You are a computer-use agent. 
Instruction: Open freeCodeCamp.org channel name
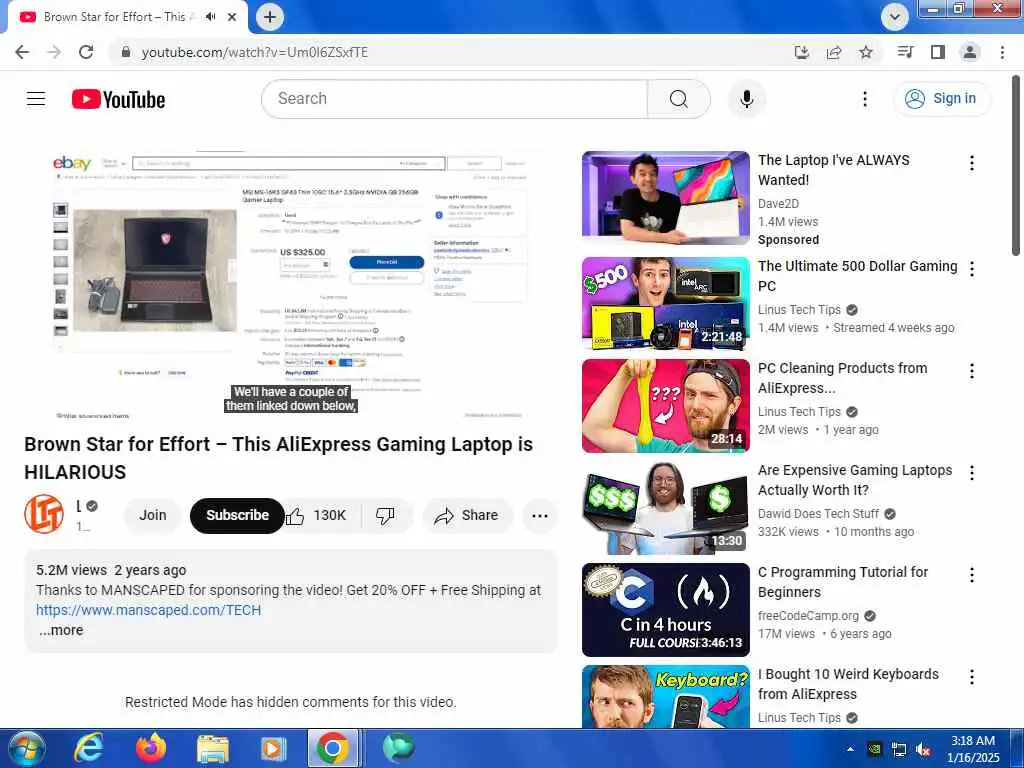point(808,616)
